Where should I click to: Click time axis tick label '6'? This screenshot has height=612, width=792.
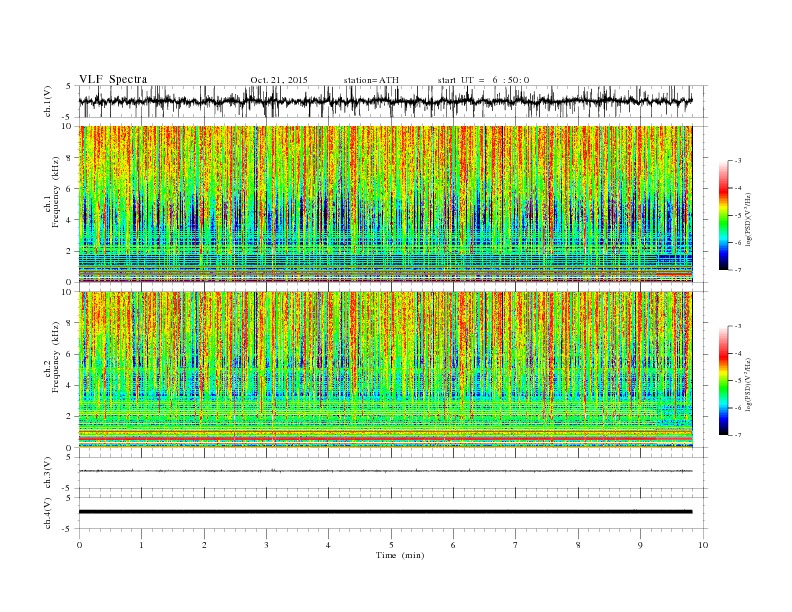tap(453, 545)
